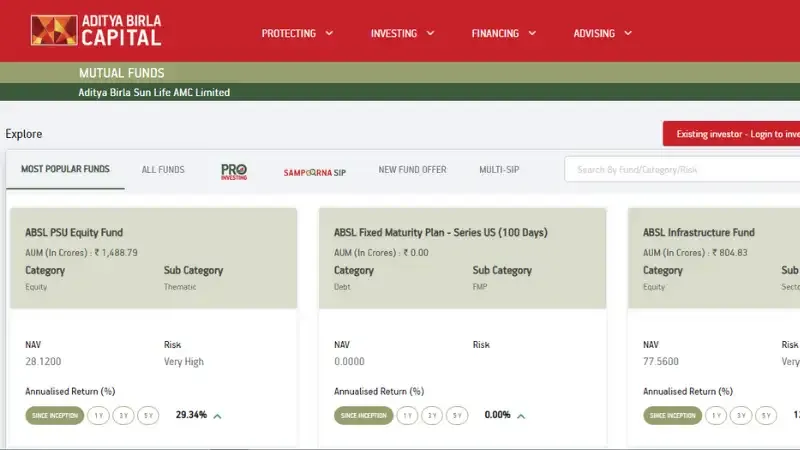Open ABSL PSU Equity Fund title
This screenshot has height=450, width=800.
click(x=74, y=233)
